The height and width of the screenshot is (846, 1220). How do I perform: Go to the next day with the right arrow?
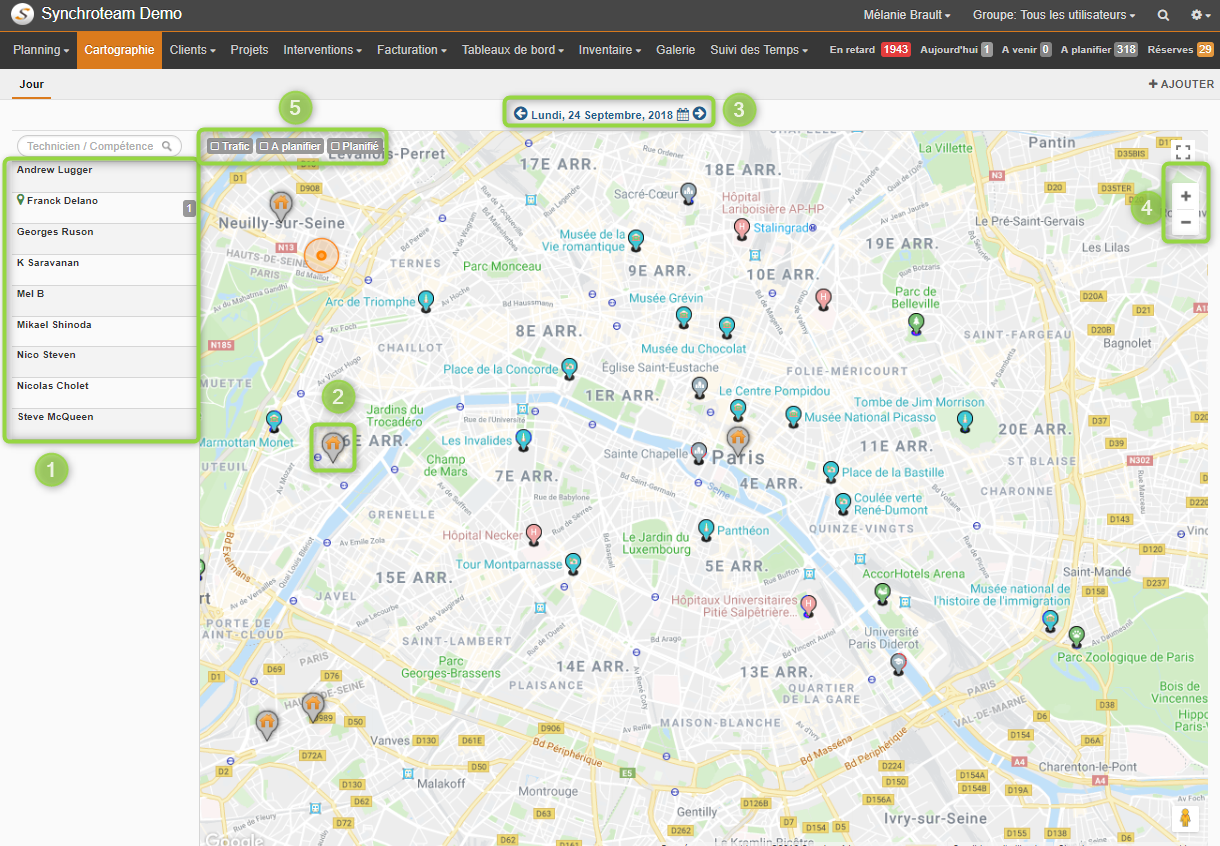699,114
